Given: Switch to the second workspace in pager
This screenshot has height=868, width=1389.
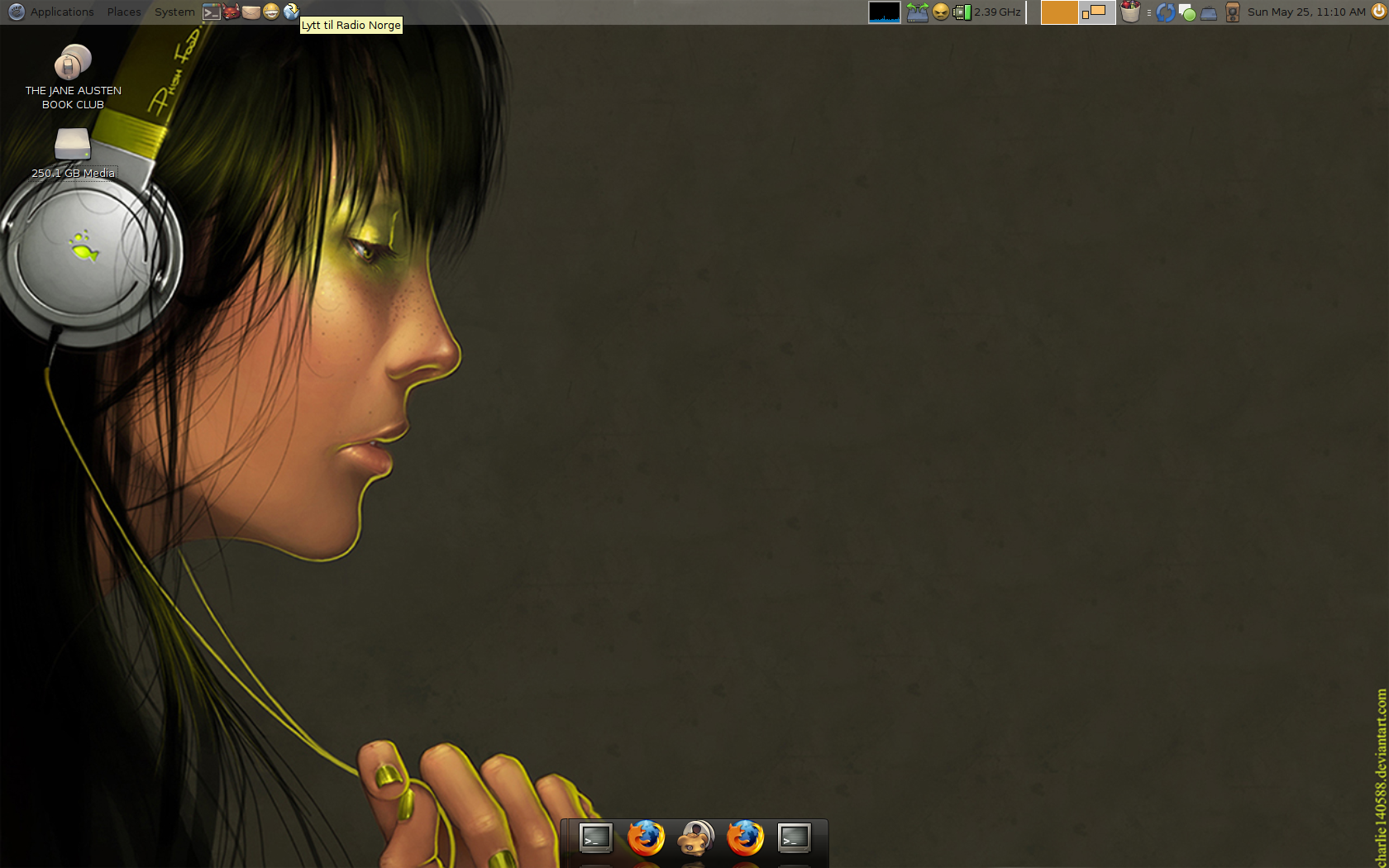Looking at the screenshot, I should coord(1097,12).
